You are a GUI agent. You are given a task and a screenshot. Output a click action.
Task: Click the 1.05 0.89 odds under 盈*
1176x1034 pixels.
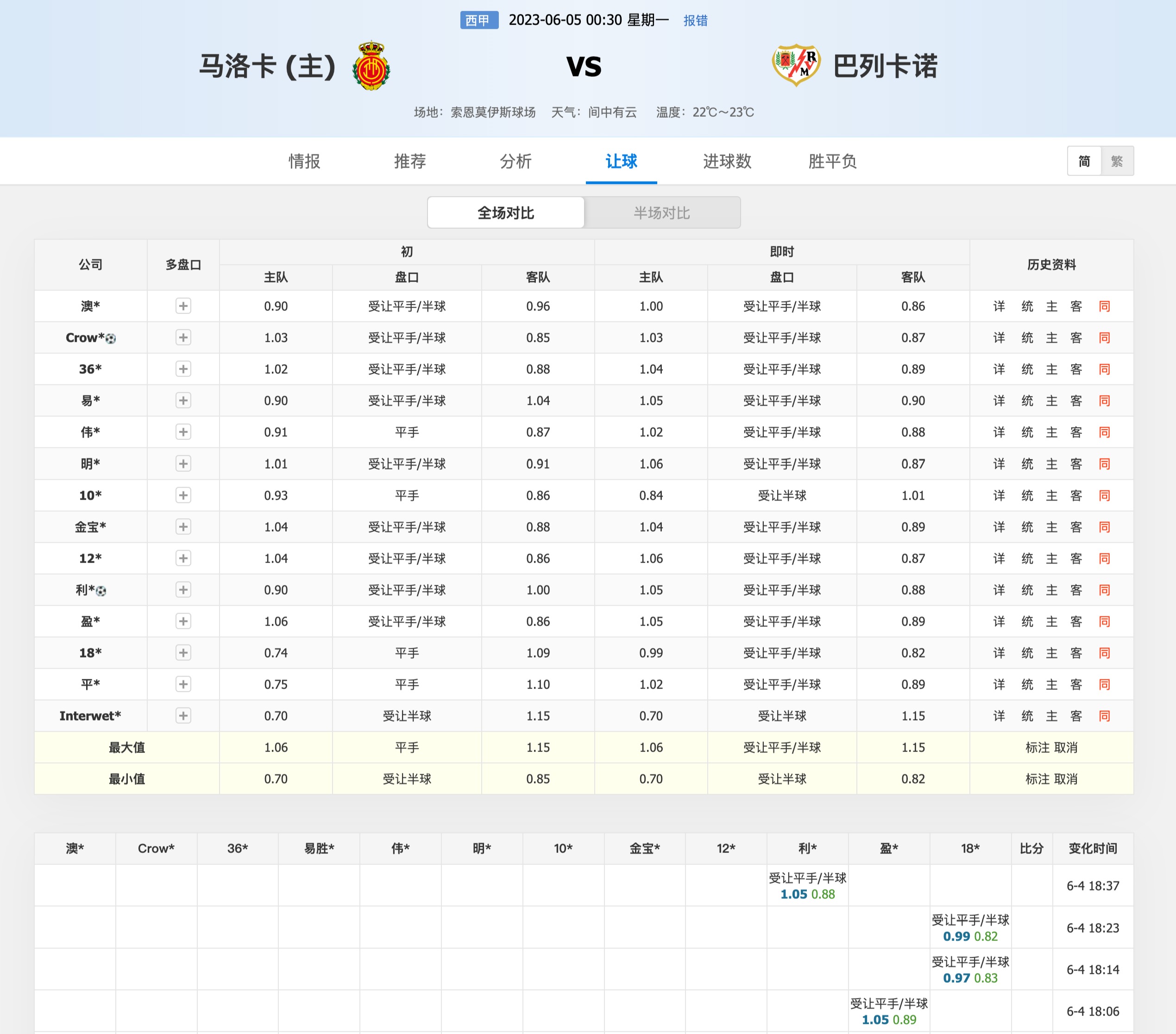click(889, 1020)
